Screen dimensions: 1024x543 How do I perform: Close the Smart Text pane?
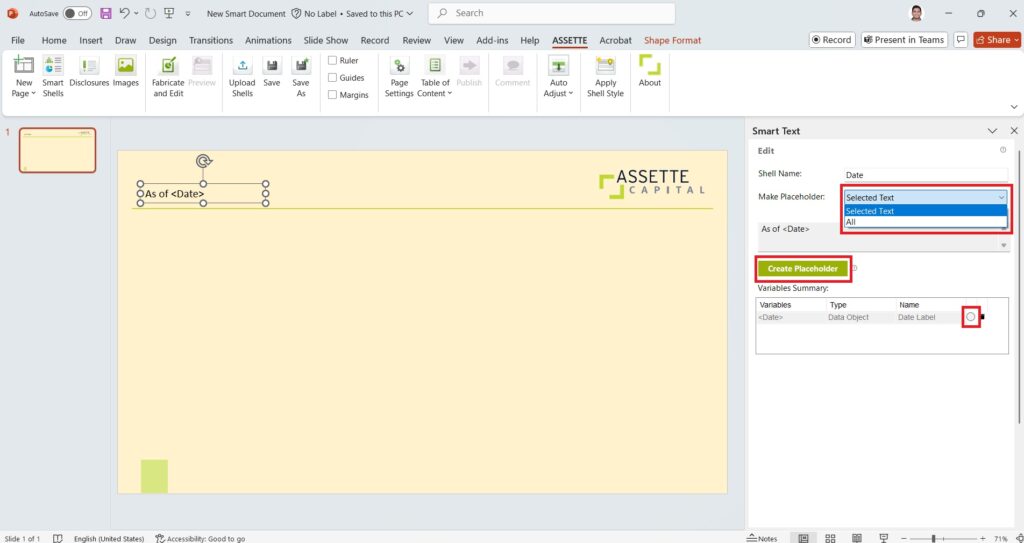coord(1014,131)
